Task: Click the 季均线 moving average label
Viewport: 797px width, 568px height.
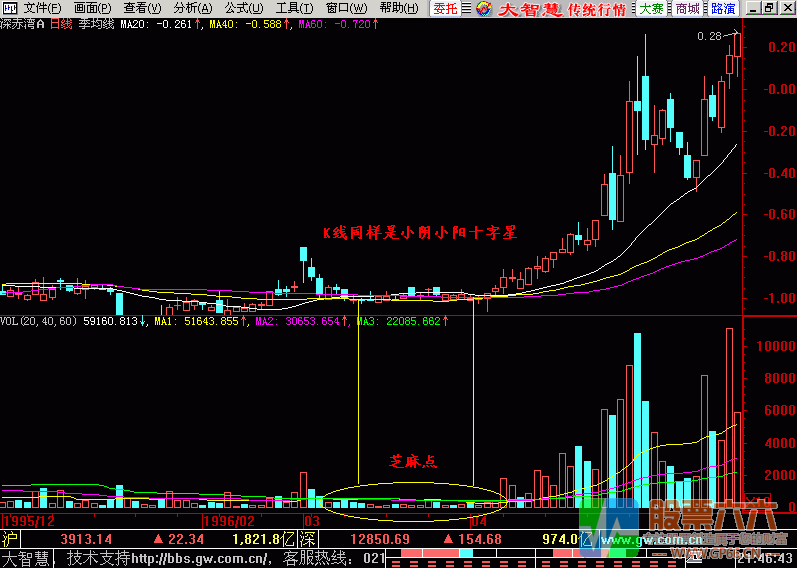Action: click(96, 24)
